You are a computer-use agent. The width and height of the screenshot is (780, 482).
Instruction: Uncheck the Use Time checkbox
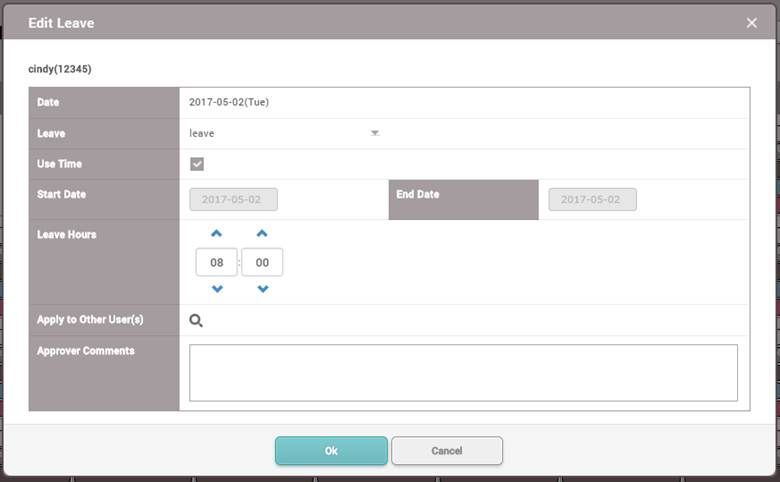tap(197, 164)
